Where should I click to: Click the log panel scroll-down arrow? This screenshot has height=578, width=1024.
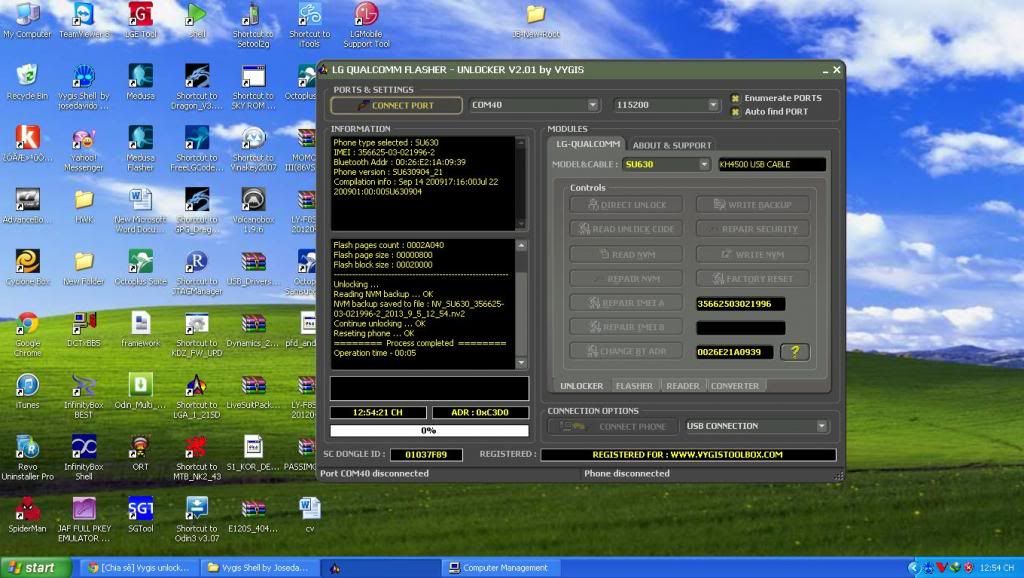point(521,363)
